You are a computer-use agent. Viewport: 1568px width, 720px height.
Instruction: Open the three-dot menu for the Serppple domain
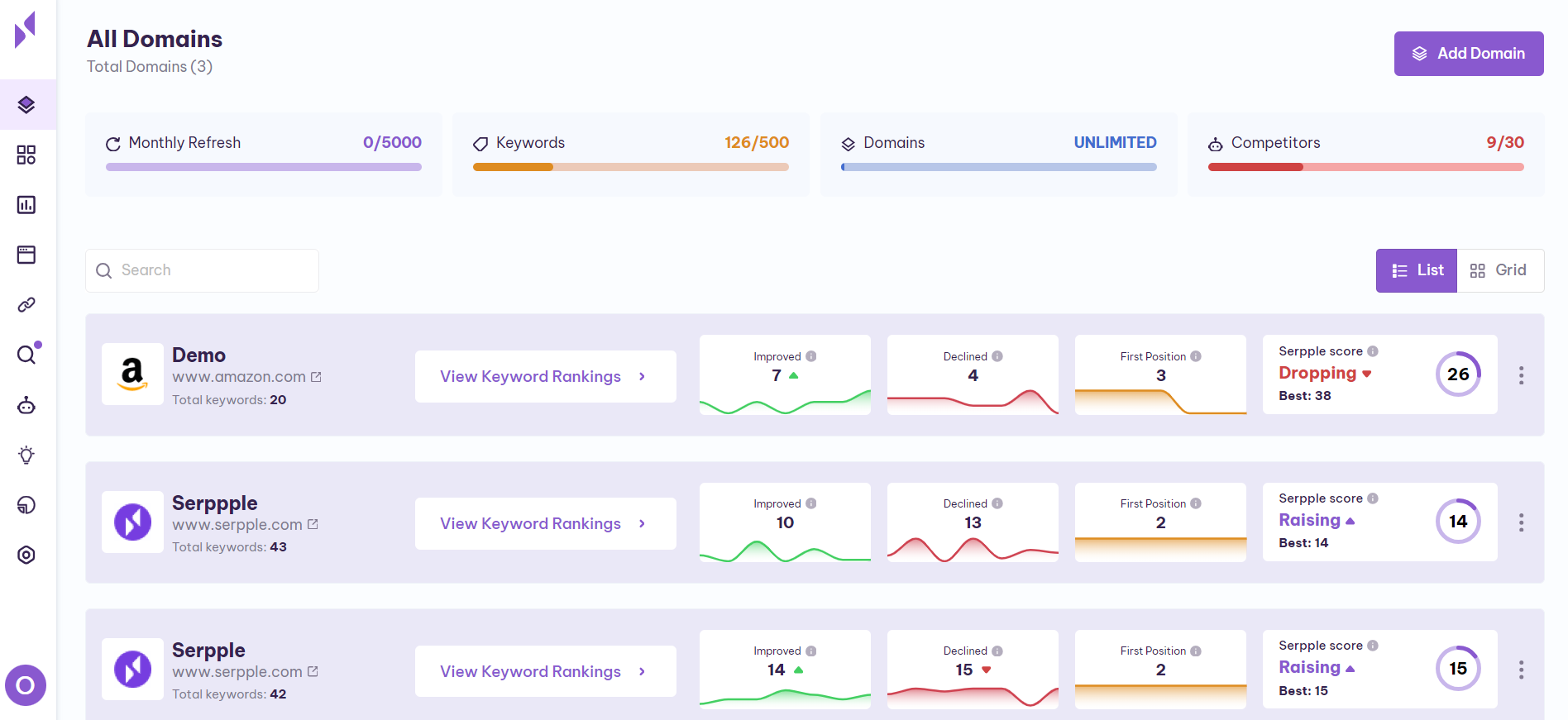[1521, 522]
